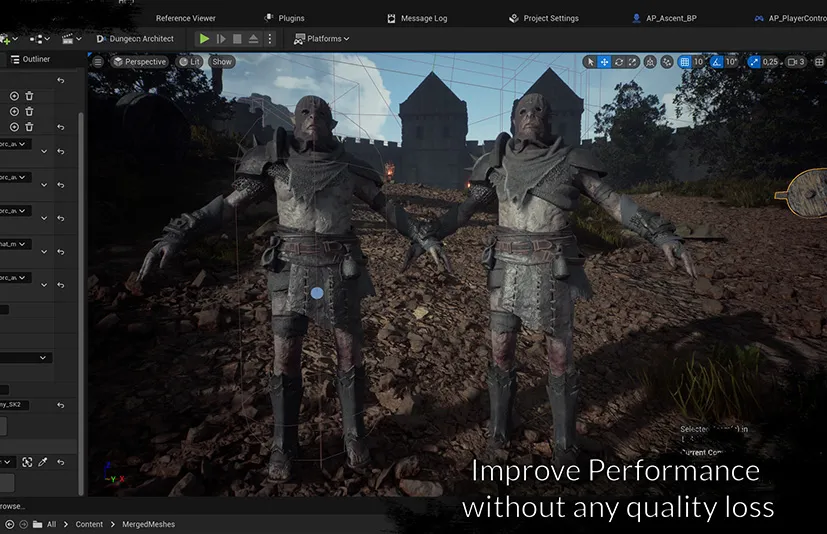Select the translate (move) gizmo tool
This screenshot has width=827, height=534.
click(605, 62)
